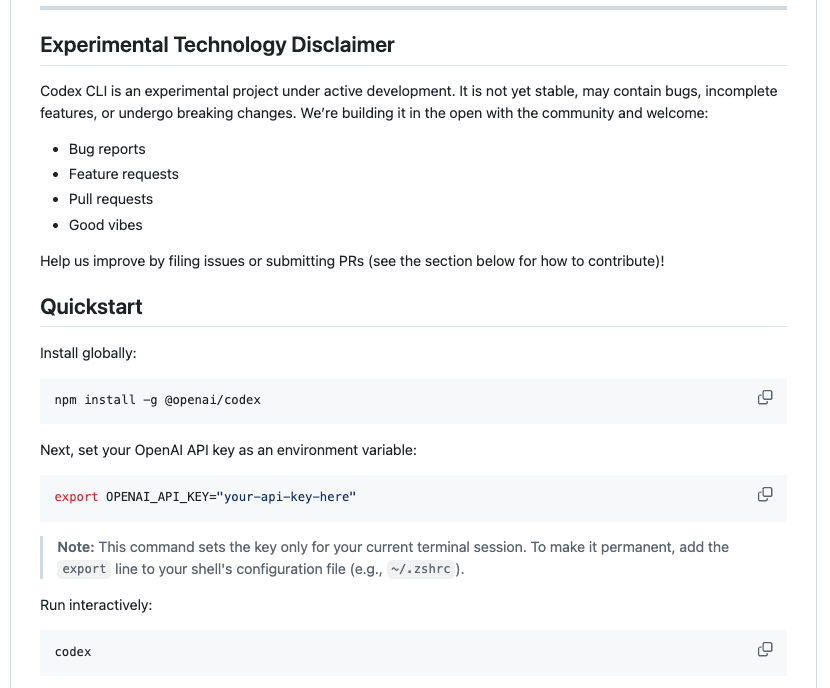Click the Experimental Technology Disclaimer heading

click(x=217, y=45)
